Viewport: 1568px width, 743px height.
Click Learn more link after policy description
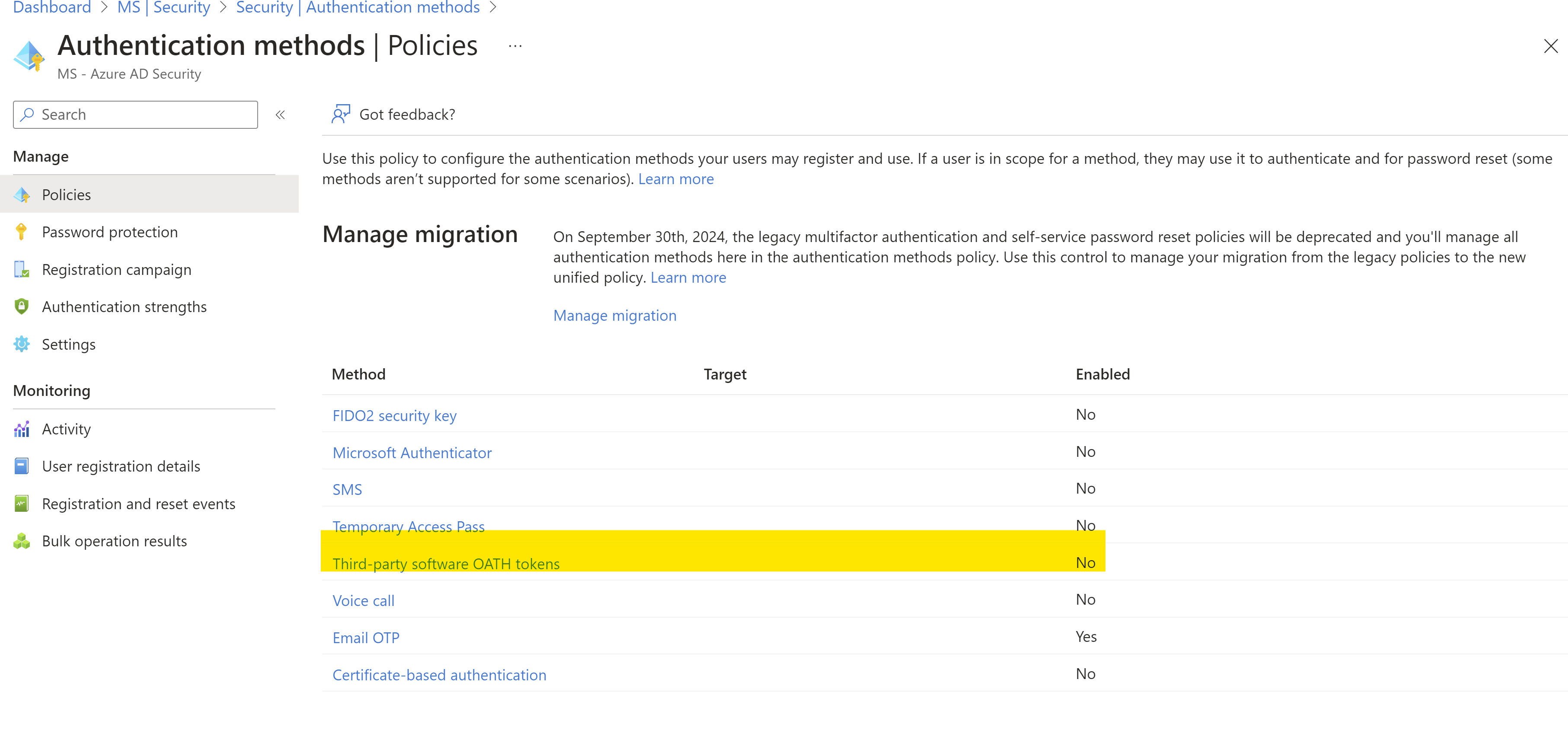676,179
